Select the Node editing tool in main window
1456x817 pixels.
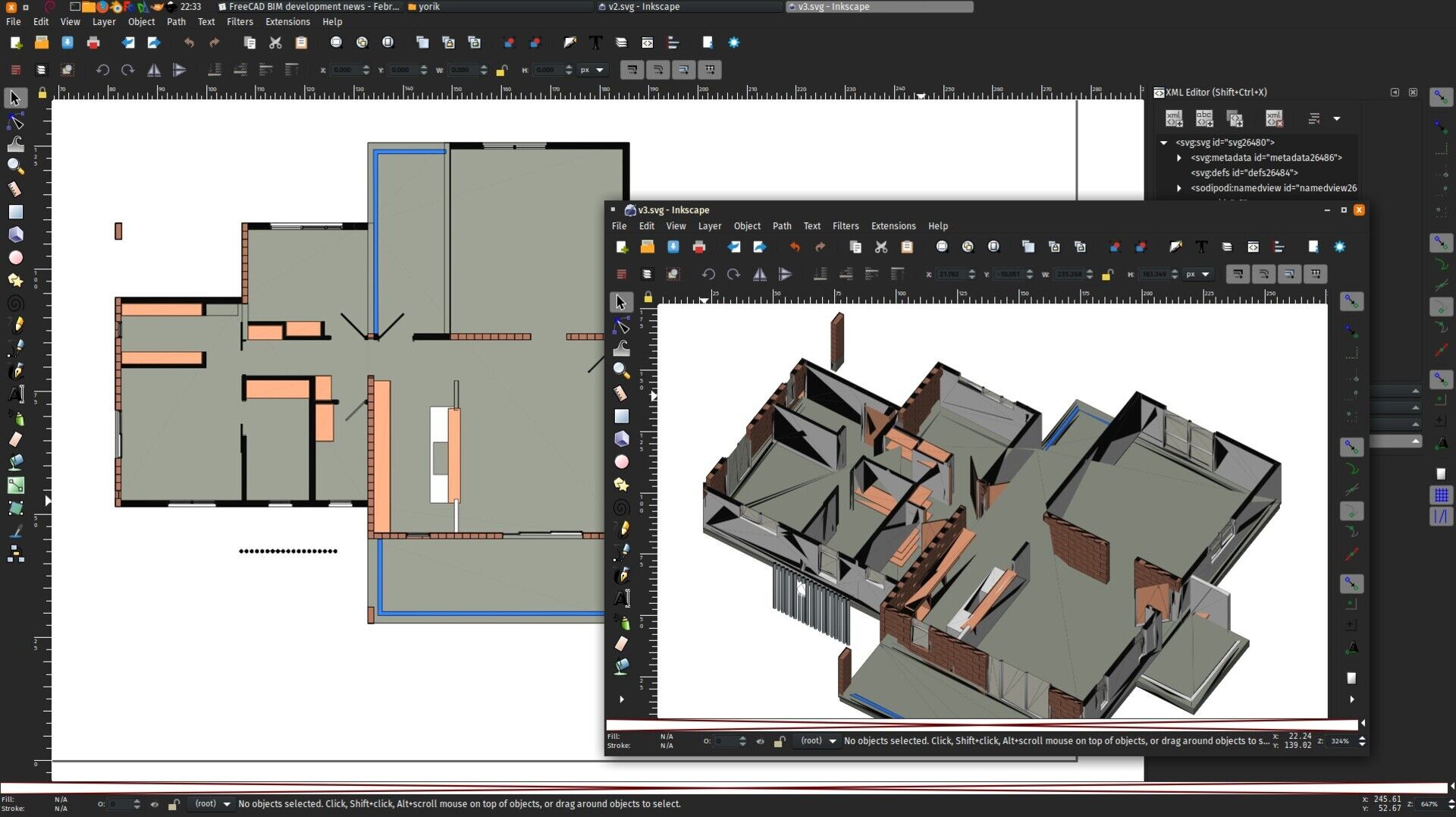[x=15, y=121]
